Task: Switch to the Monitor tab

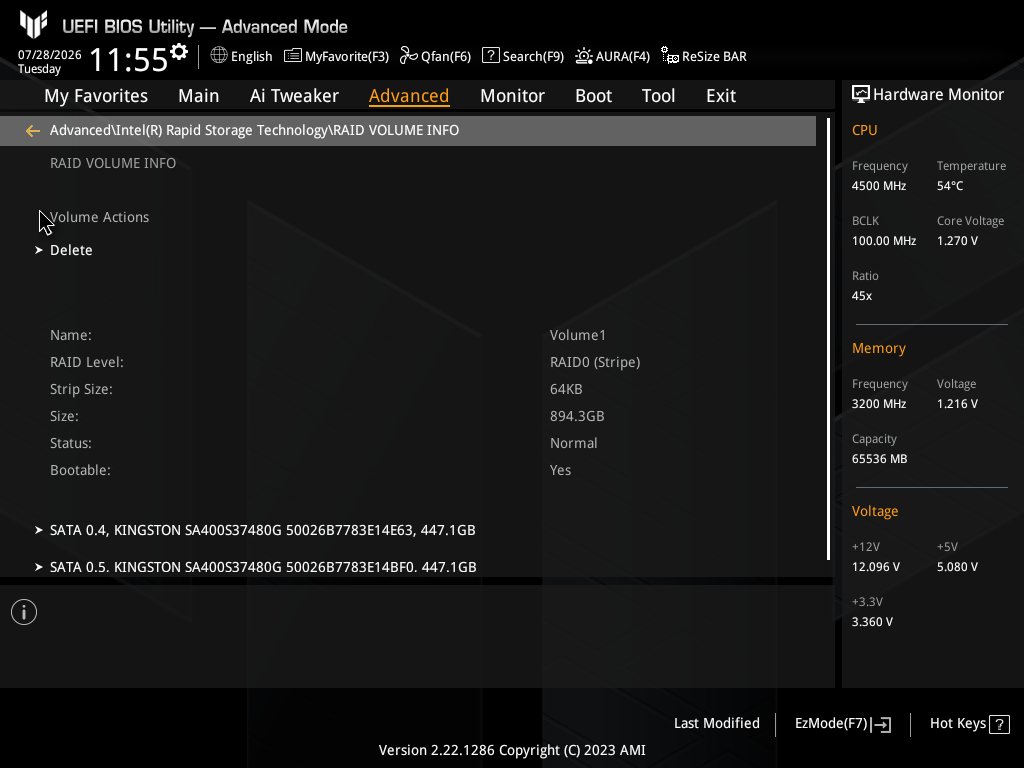Action: coord(512,96)
